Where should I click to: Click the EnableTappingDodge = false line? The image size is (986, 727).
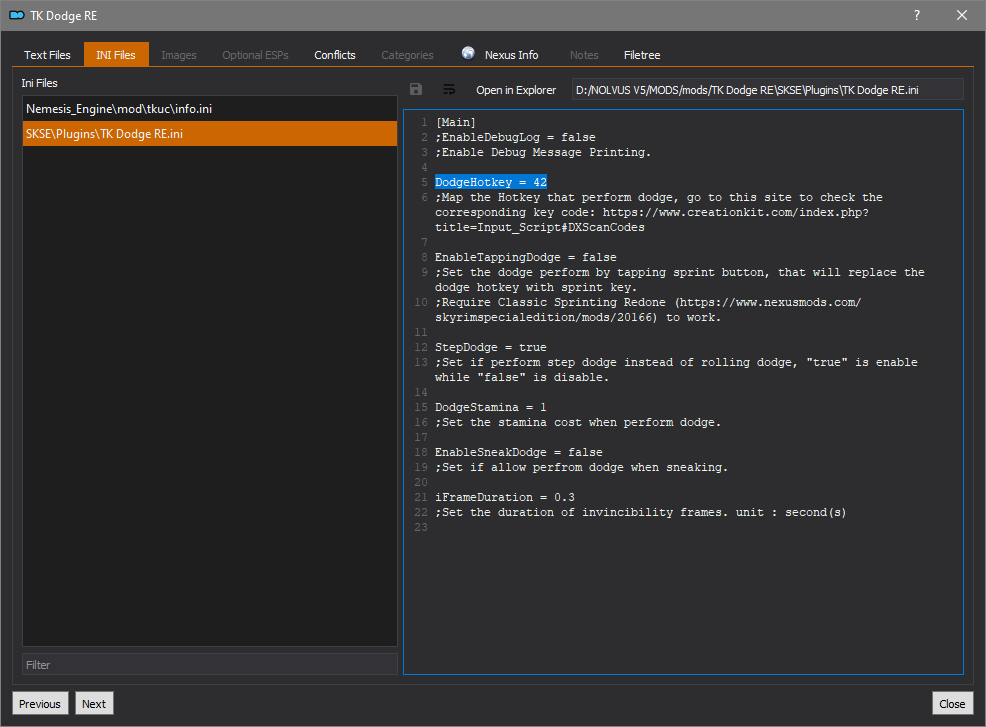click(526, 257)
